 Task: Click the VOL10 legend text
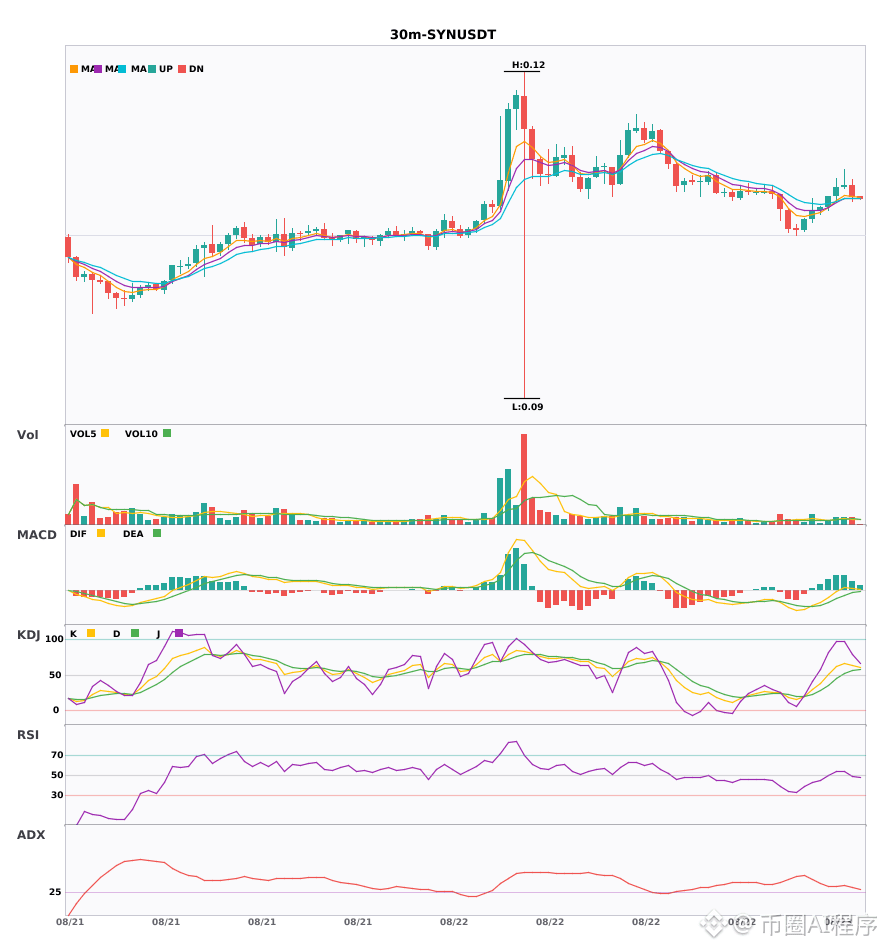(x=141, y=434)
